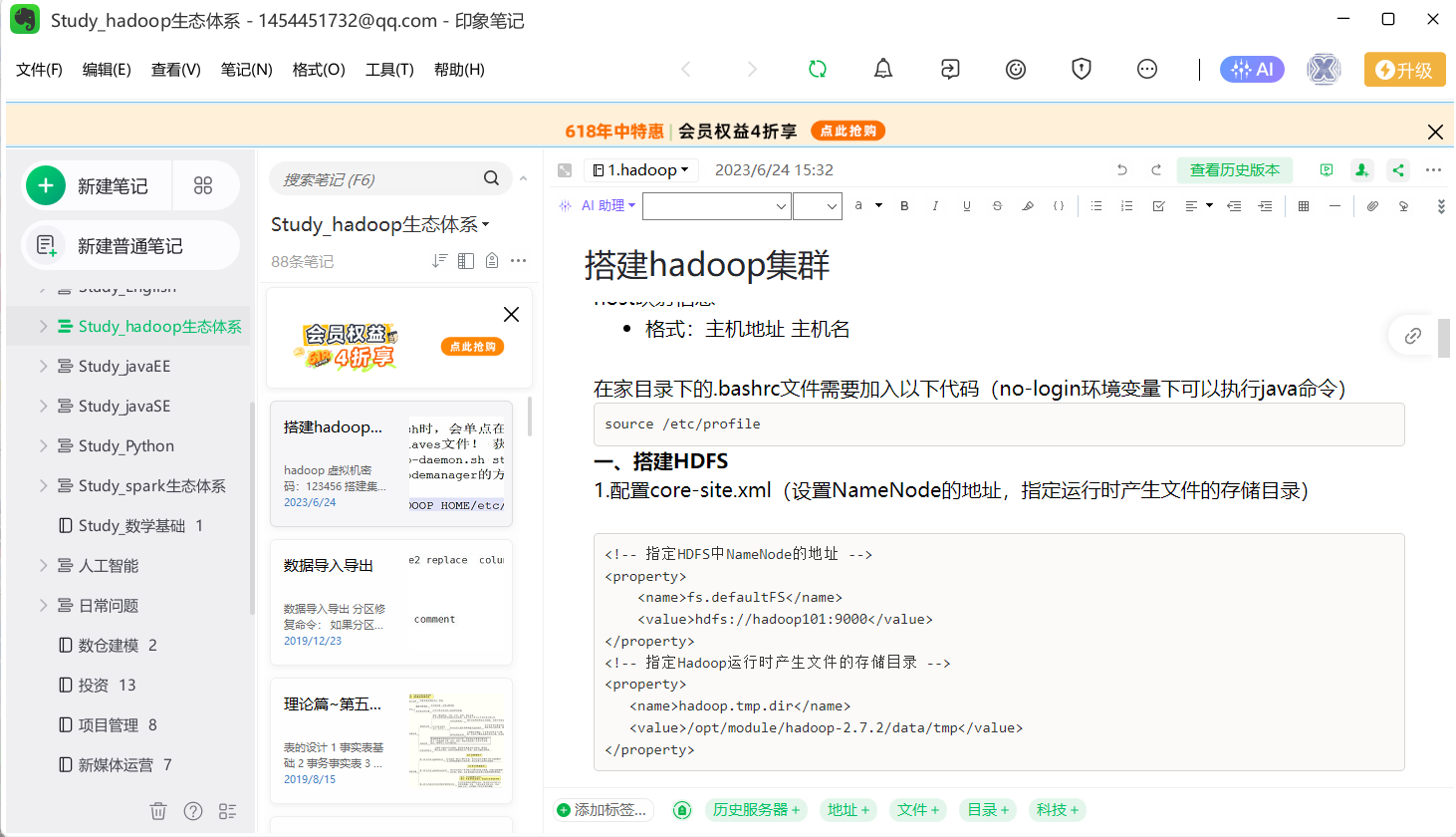
Task: Decrease indent of paragraph
Action: click(x=1234, y=205)
